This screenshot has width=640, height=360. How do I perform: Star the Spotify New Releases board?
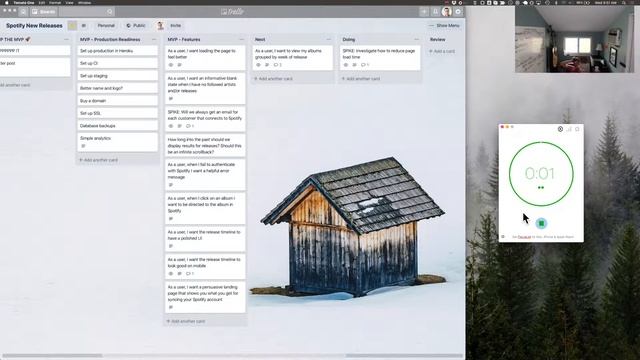(72, 25)
